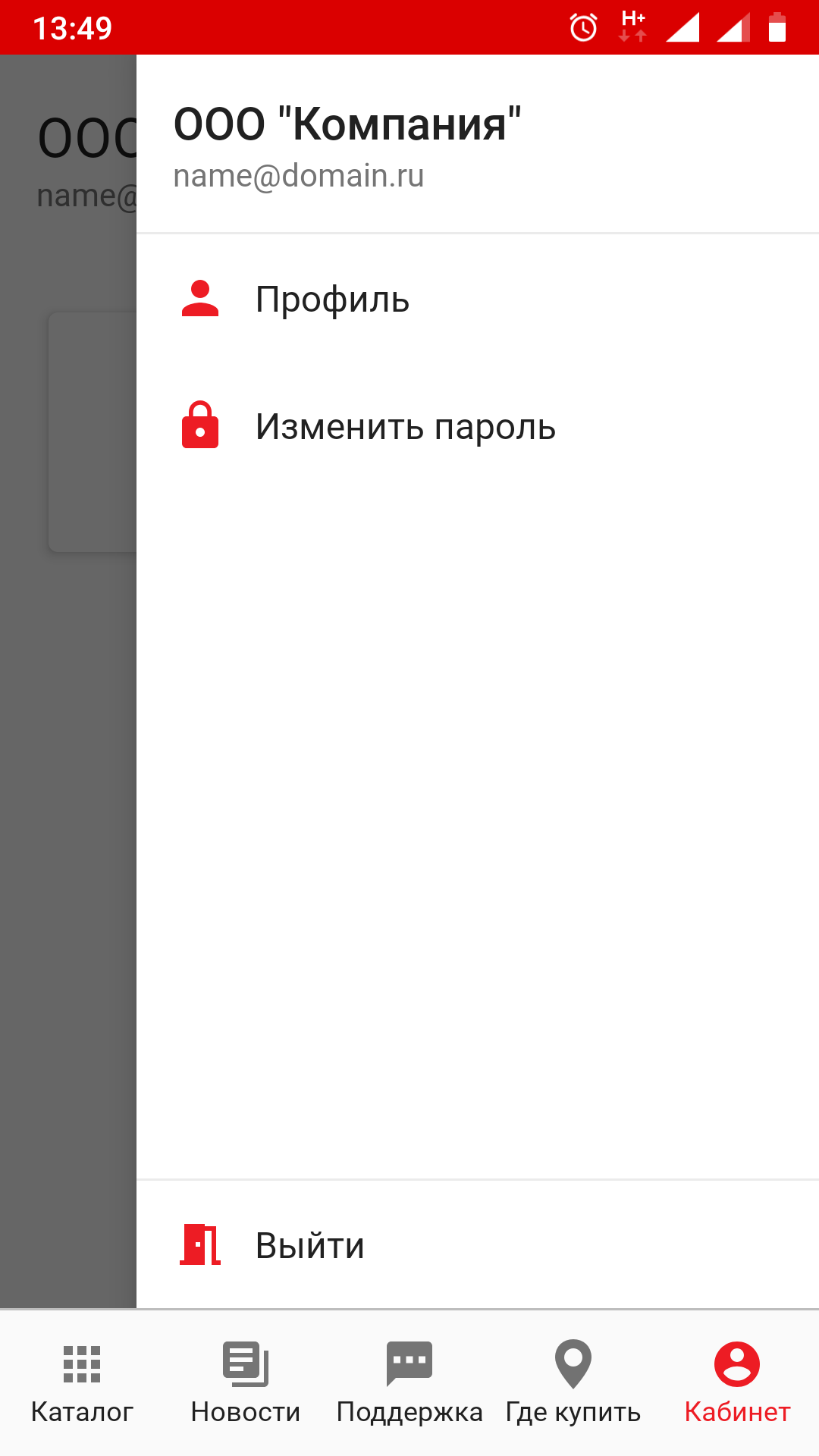Viewport: 819px width, 1456px height.
Task: Tap the Кабинет account circle icon
Action: [737, 1364]
